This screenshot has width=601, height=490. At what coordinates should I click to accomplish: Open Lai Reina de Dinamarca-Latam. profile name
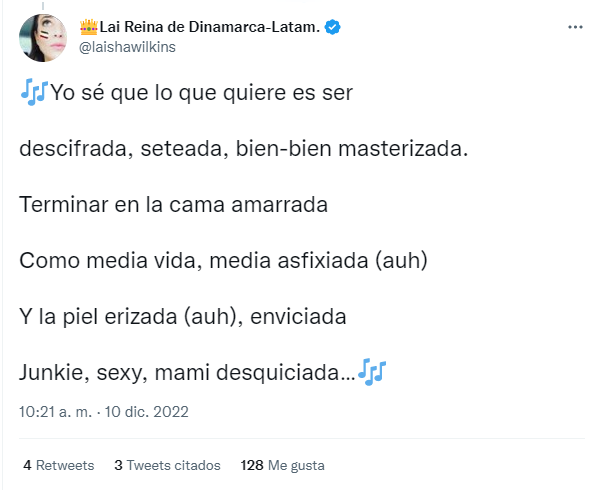pyautogui.click(x=208, y=27)
